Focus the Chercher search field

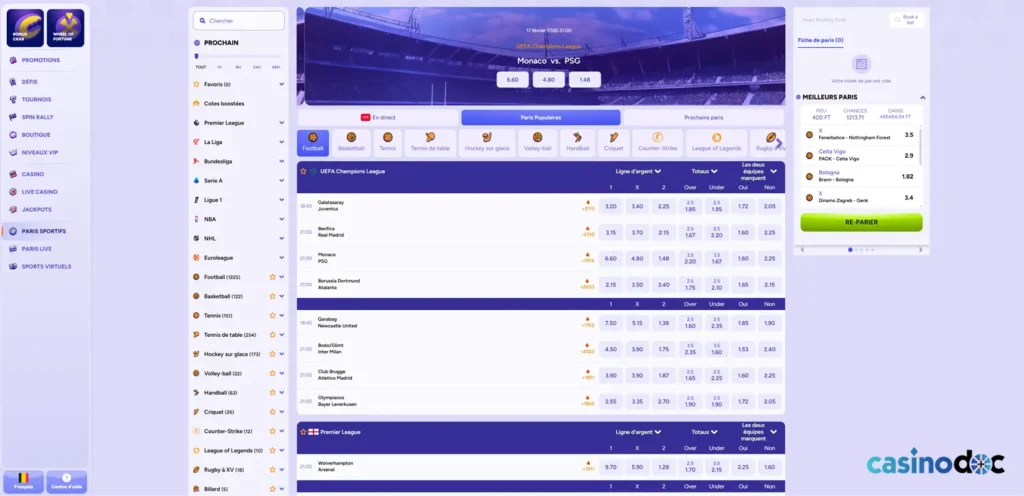(x=239, y=20)
